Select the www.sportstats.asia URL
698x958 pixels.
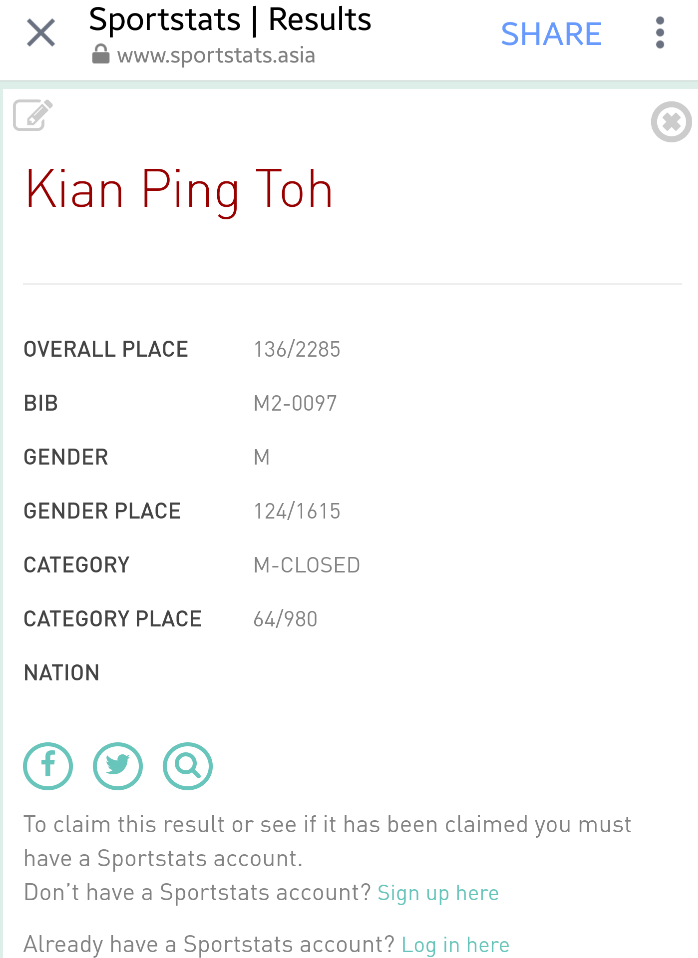pos(216,56)
